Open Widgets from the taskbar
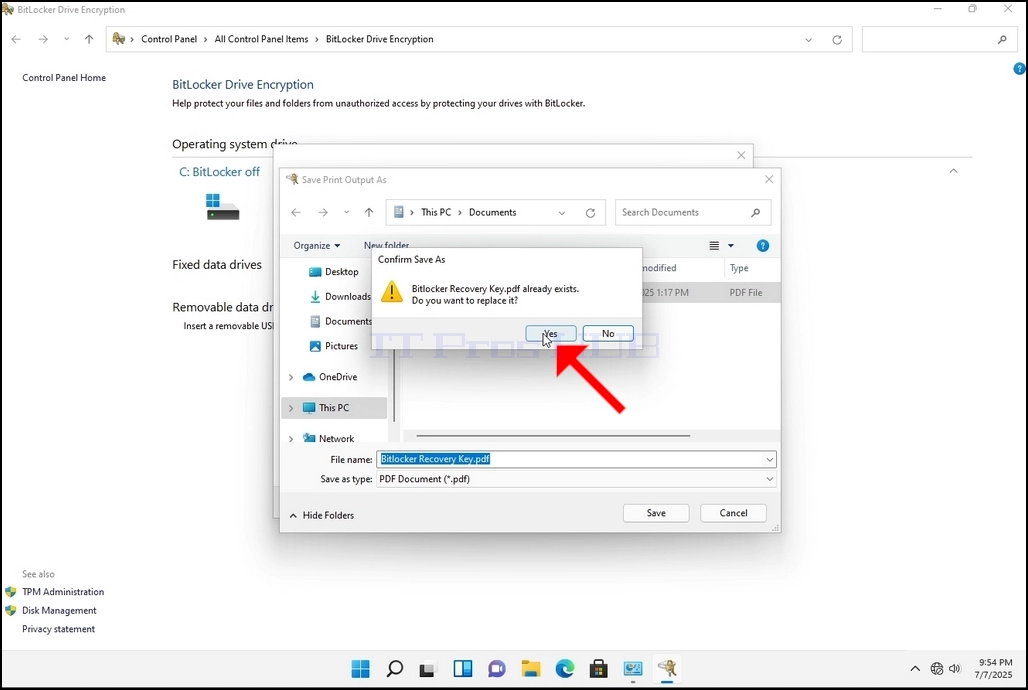Screen dimensions: 1028x690 point(462,668)
